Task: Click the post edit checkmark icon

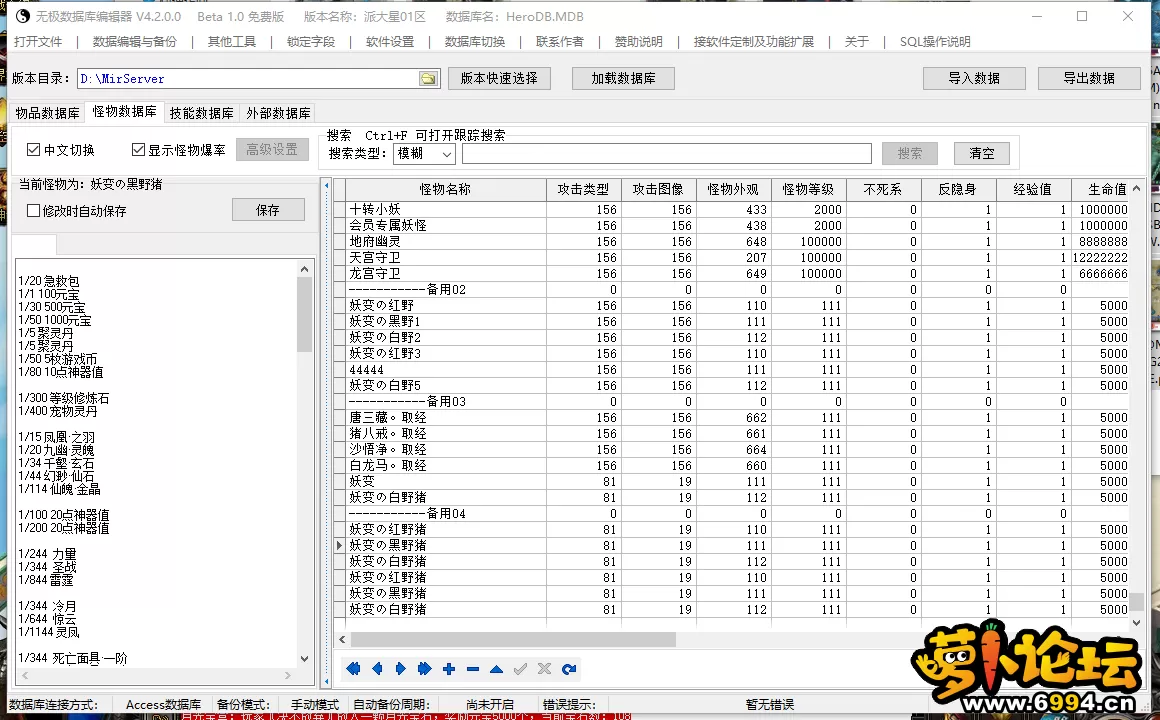Action: click(x=520, y=669)
